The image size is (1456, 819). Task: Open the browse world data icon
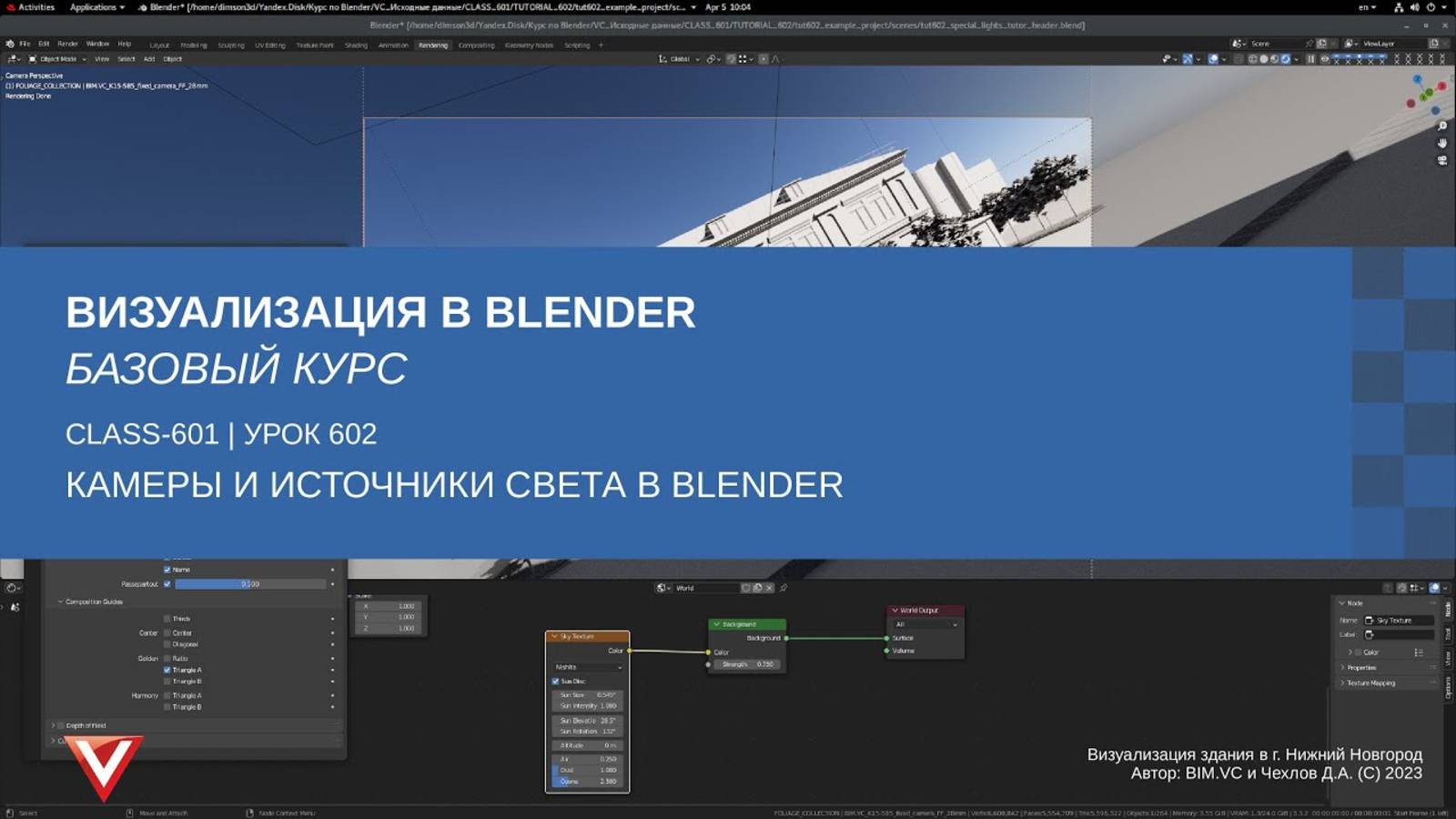(662, 588)
